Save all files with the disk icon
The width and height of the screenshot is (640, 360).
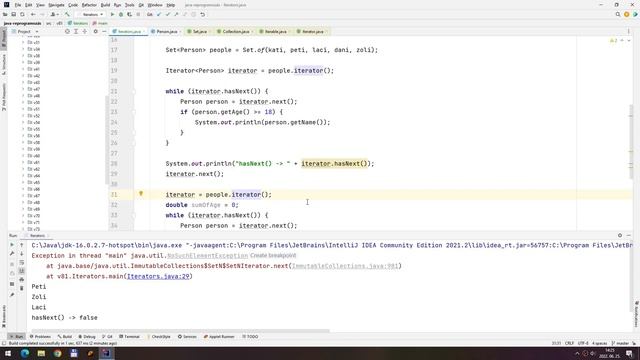pyautogui.click(x=14, y=14)
